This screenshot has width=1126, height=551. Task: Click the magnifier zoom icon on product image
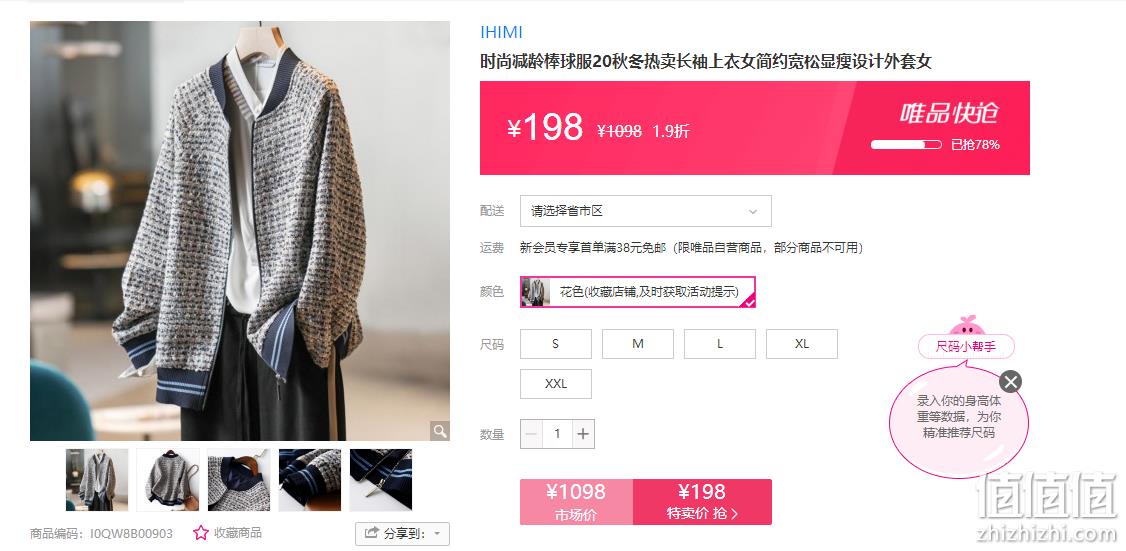(439, 431)
